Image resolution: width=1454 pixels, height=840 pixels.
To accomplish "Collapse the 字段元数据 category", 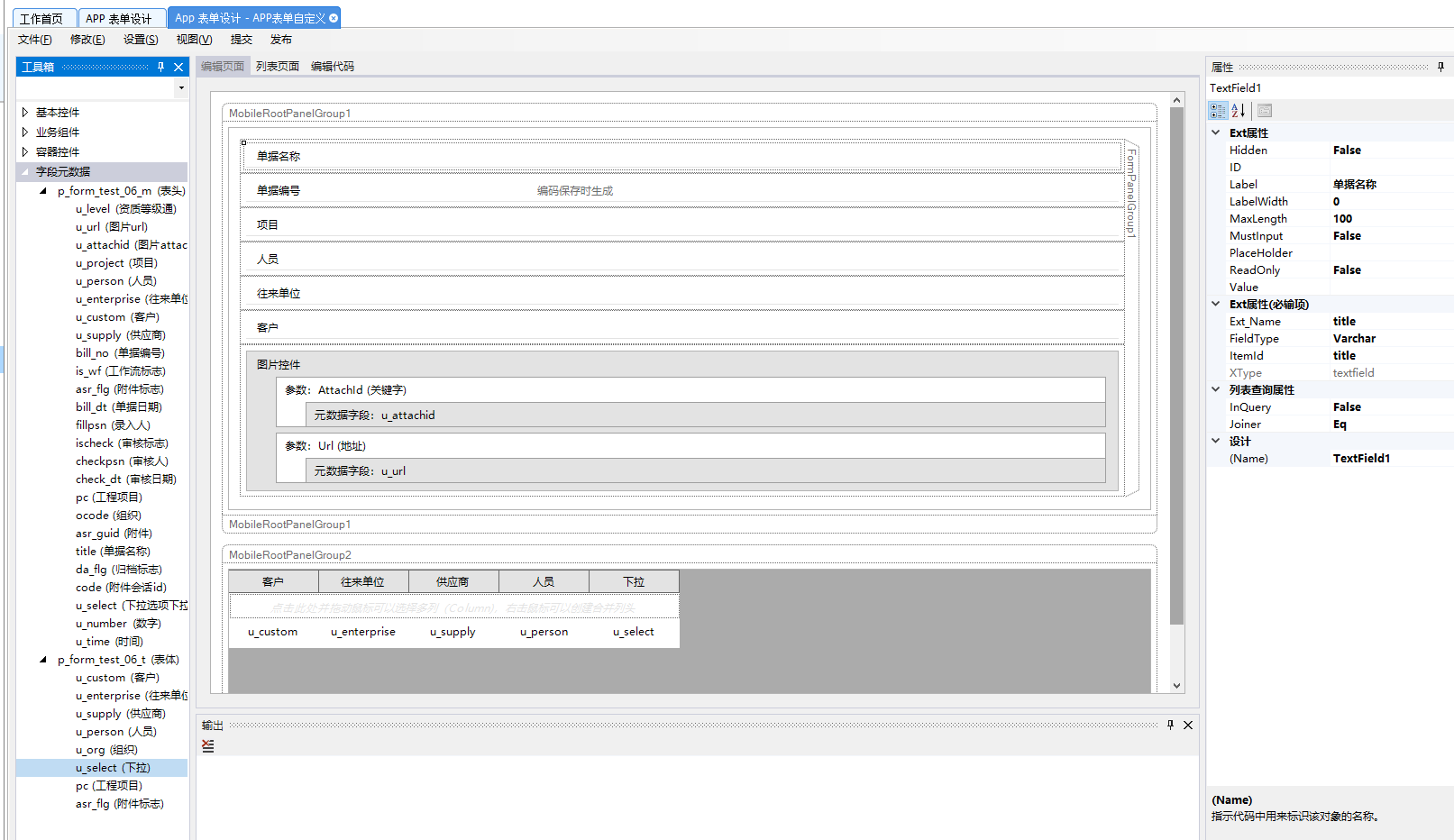I will (x=25, y=172).
